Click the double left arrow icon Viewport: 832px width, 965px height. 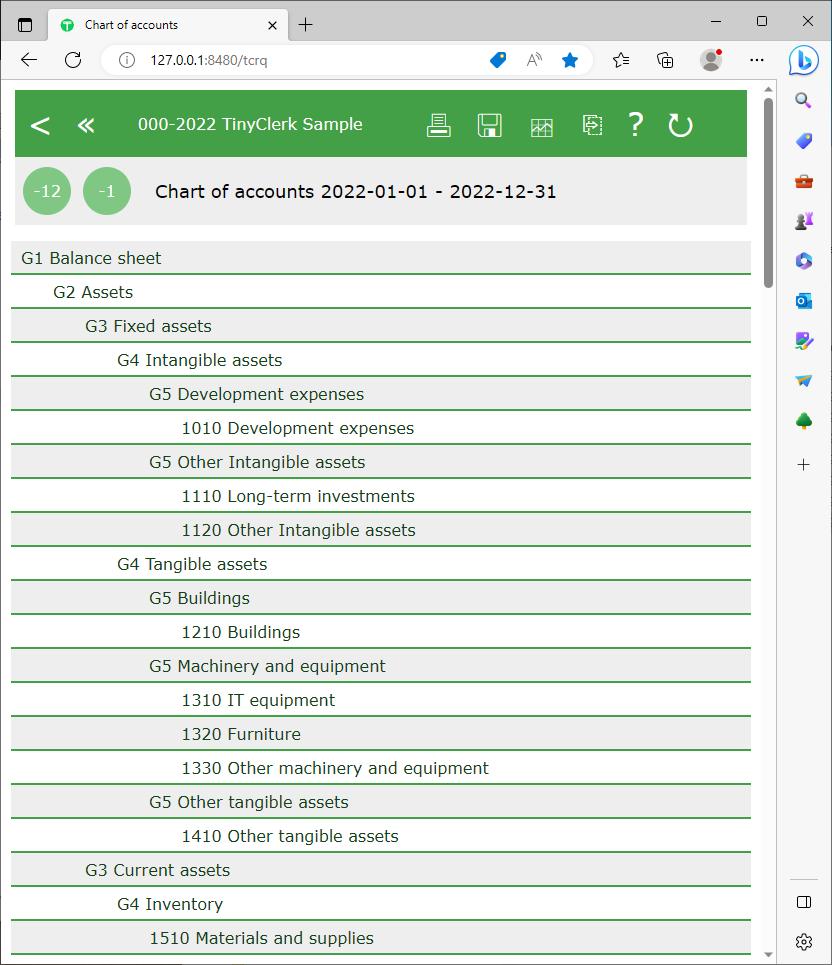pos(86,125)
